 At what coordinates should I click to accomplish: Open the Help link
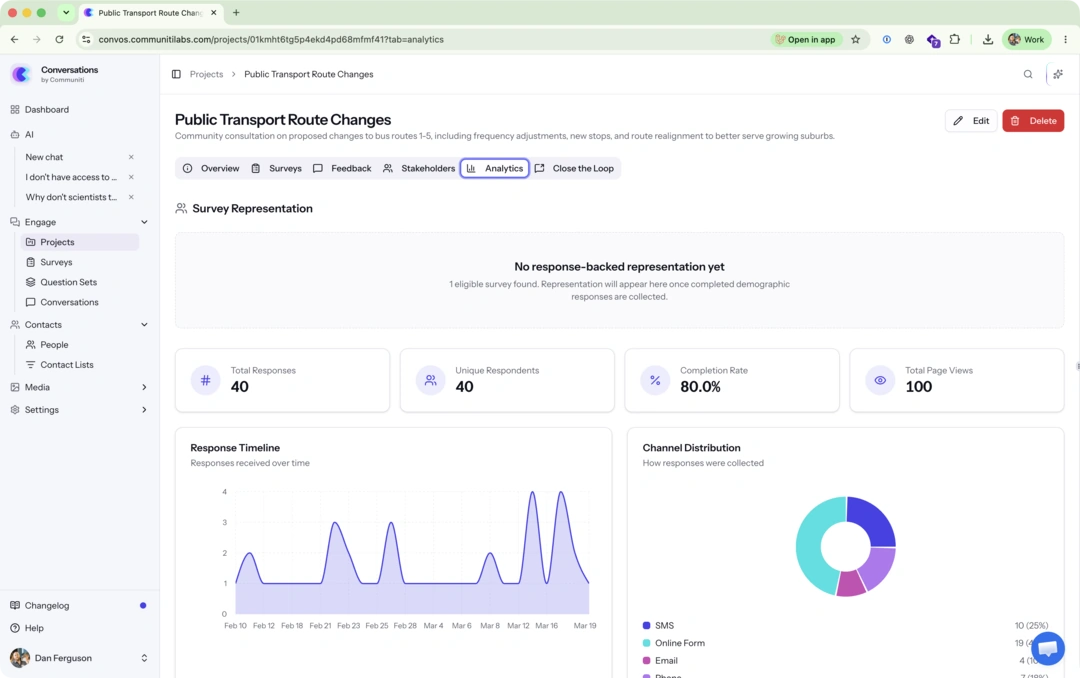[34, 628]
